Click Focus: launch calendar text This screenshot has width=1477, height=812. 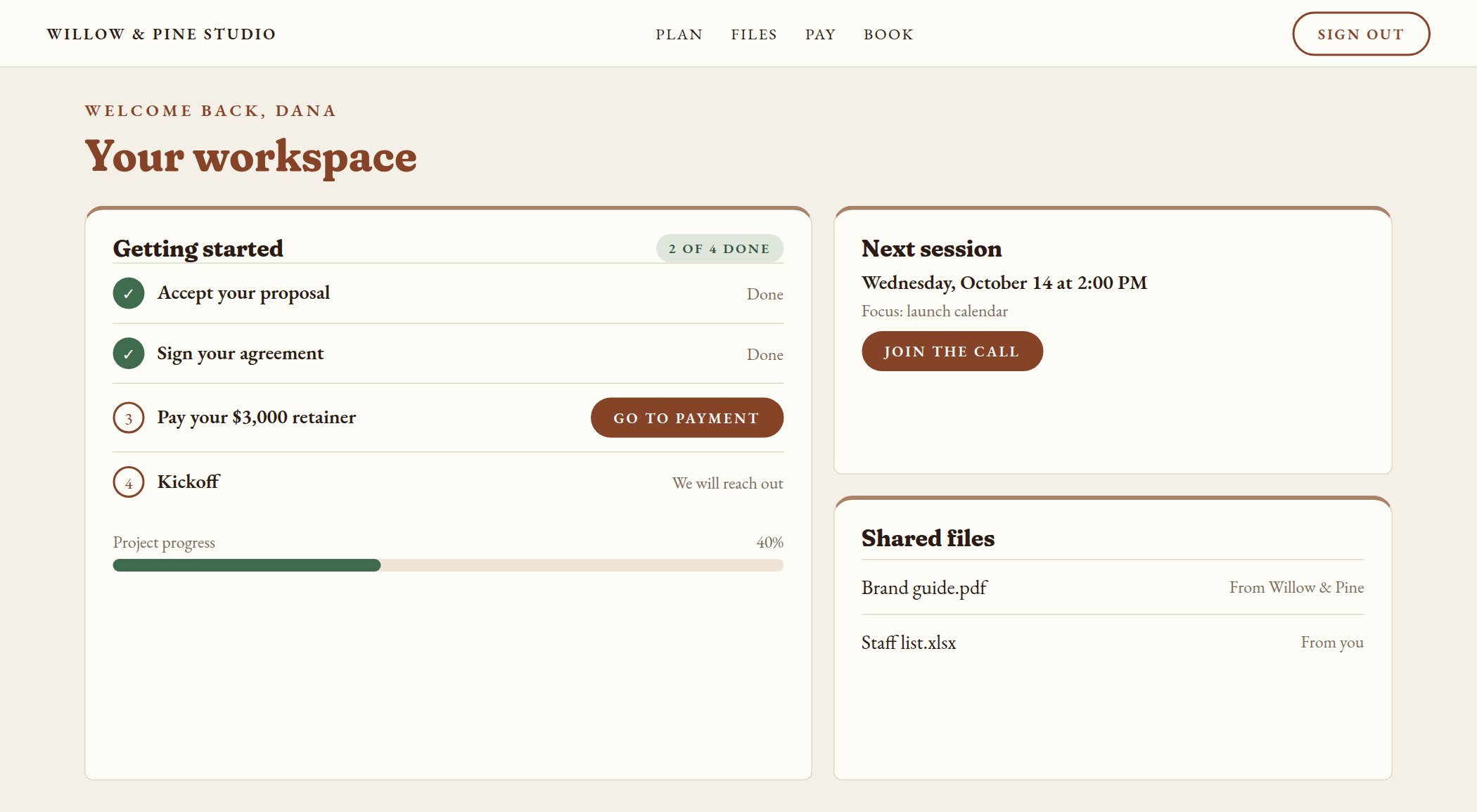click(935, 311)
